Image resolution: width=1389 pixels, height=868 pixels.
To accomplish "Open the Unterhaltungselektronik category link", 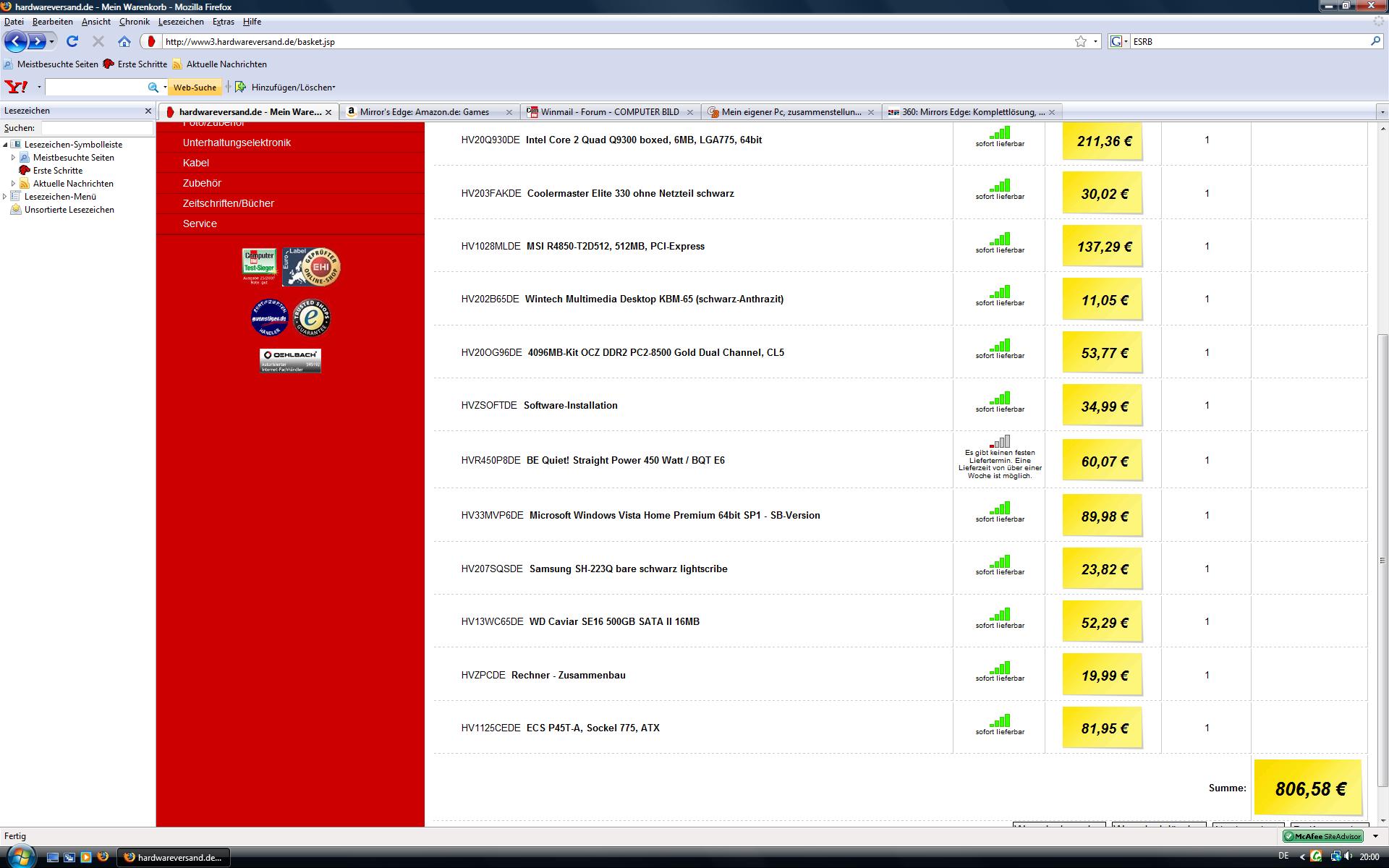I will 237,142.
